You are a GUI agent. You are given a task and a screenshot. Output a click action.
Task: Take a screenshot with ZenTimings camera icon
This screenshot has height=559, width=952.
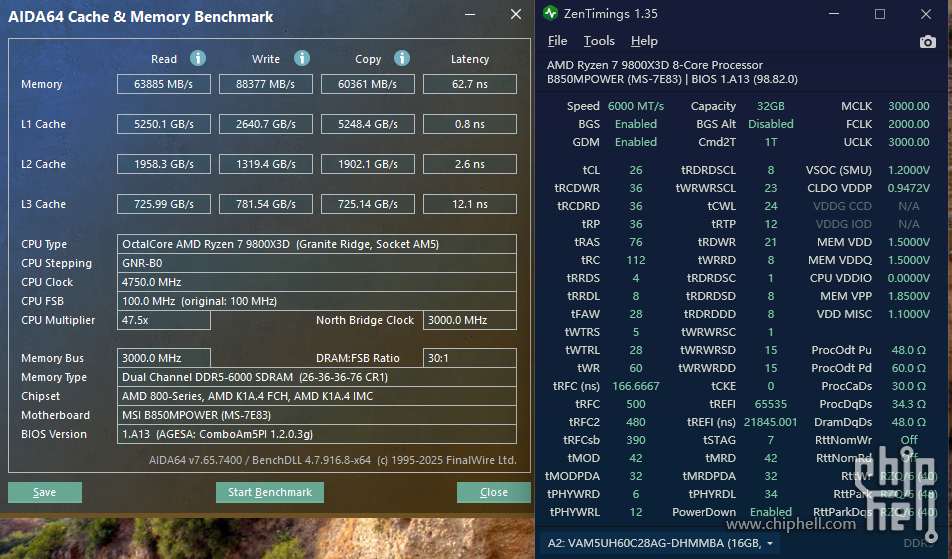click(927, 41)
